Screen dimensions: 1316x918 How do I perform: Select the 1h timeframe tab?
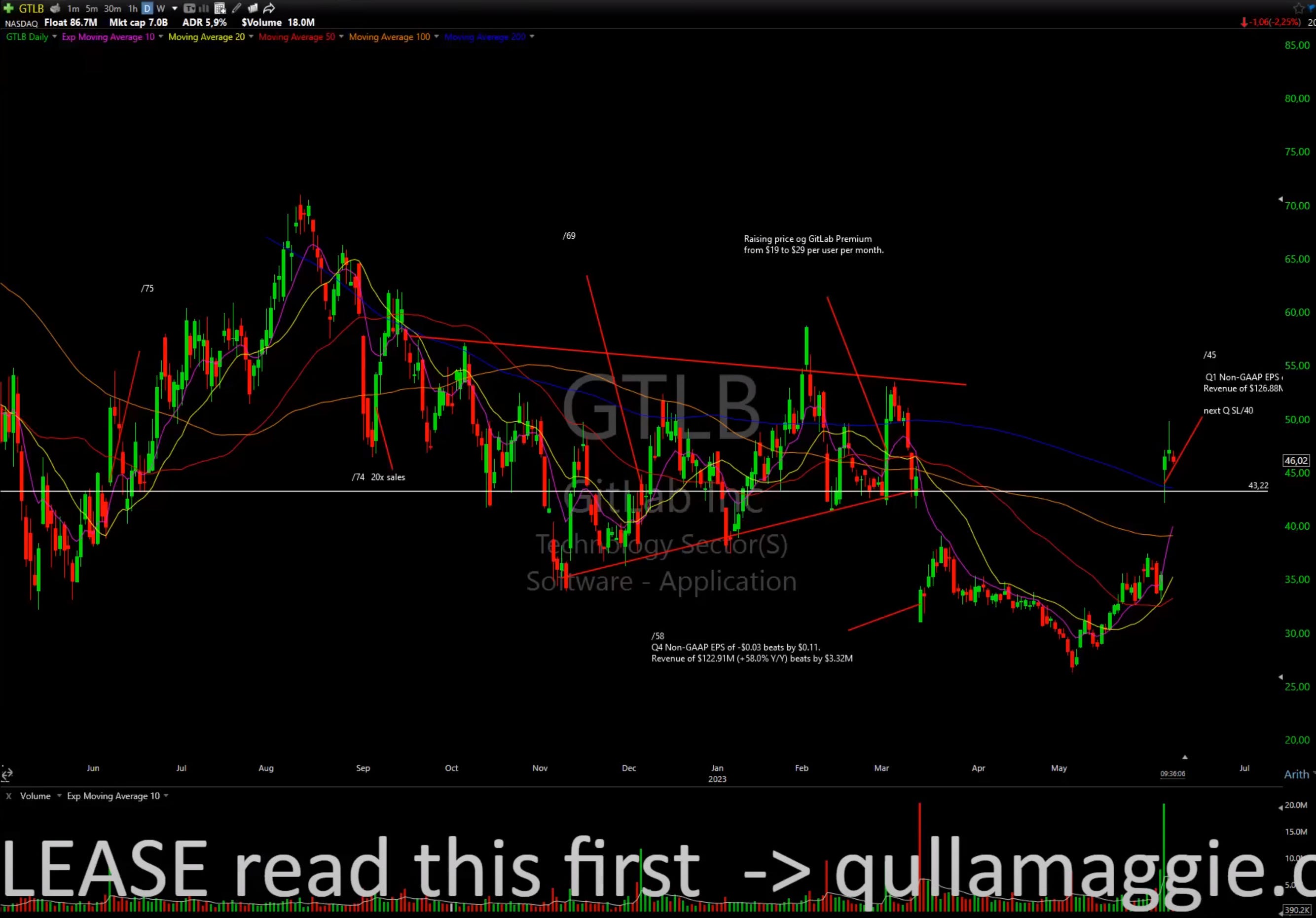point(132,8)
